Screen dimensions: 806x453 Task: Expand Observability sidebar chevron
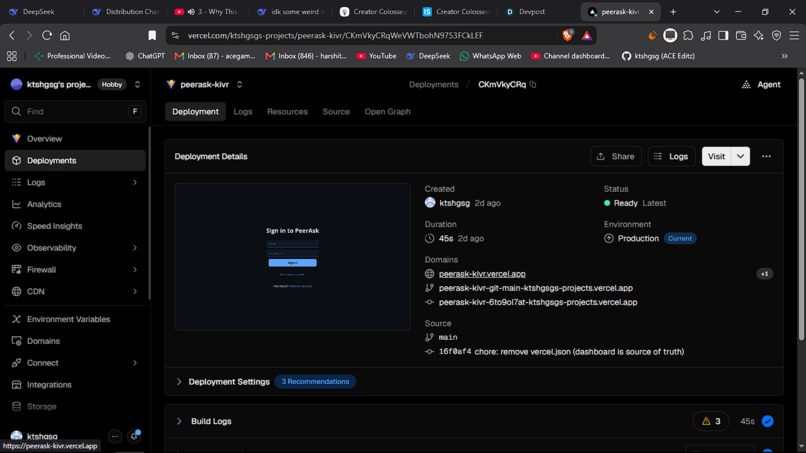[x=135, y=247]
